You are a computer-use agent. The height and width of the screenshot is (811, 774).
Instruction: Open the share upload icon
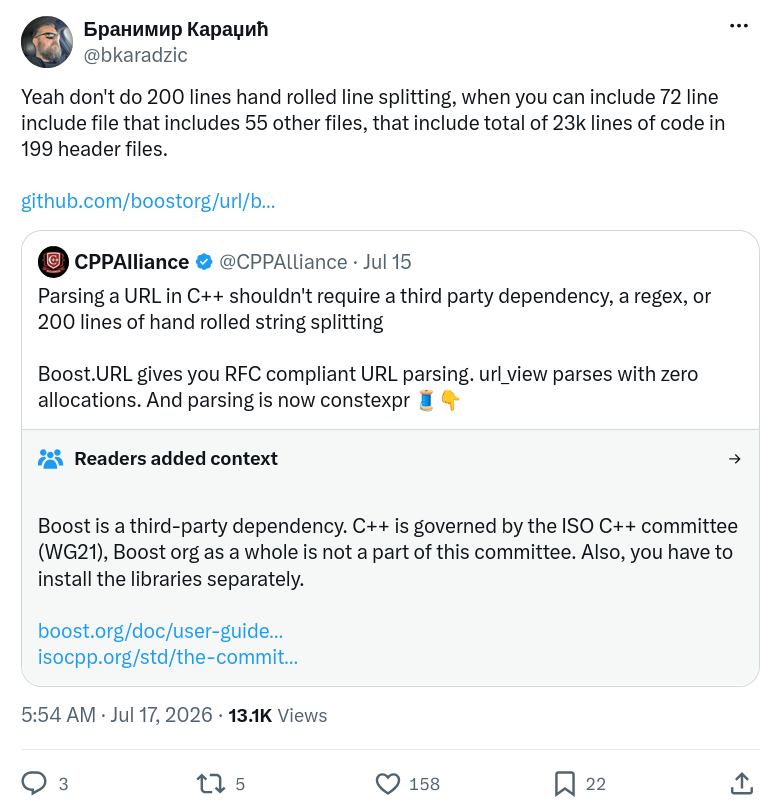click(741, 783)
